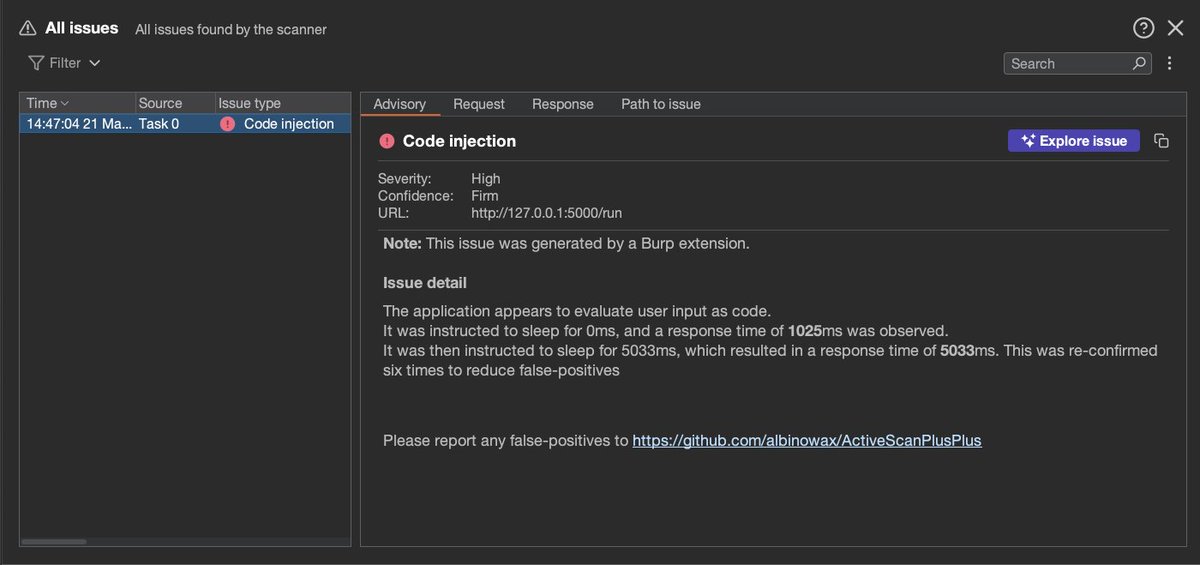Switch to the Advisory tab
This screenshot has width=1200, height=565.
[399, 104]
